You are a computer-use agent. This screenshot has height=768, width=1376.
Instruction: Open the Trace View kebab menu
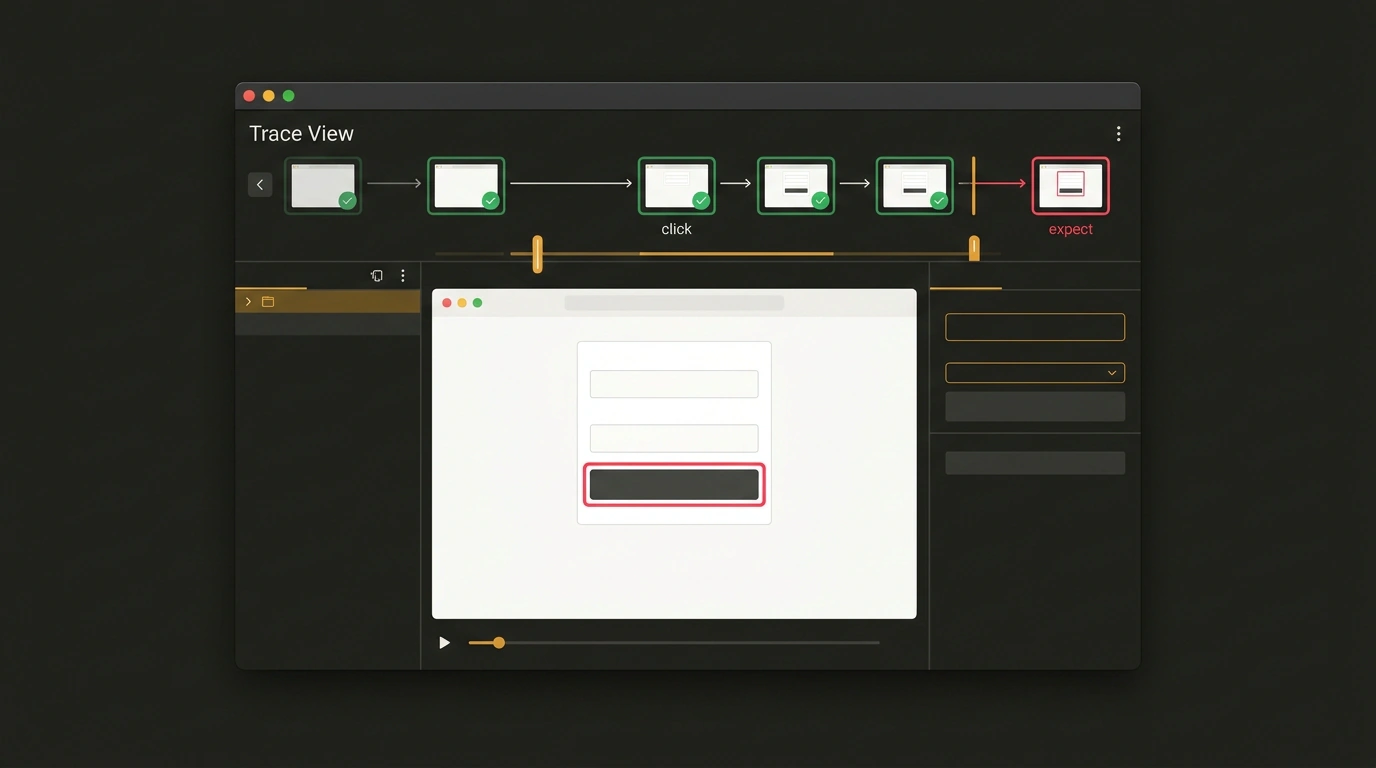[1118, 134]
